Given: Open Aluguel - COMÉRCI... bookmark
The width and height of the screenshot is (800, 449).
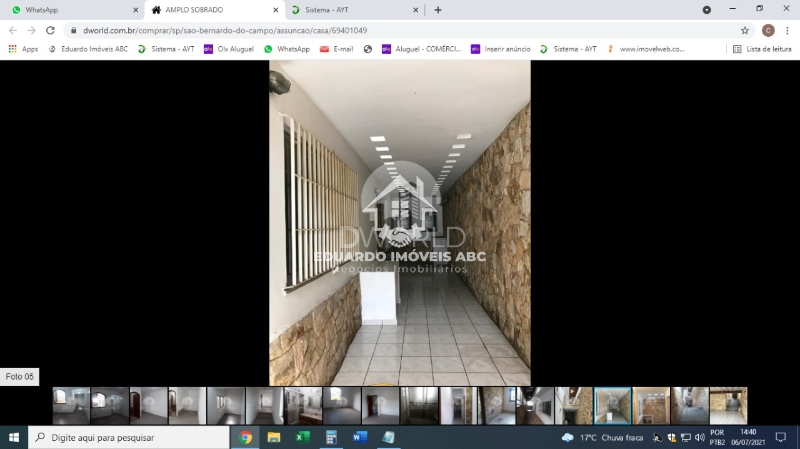Looking at the screenshot, I should 421,49.
